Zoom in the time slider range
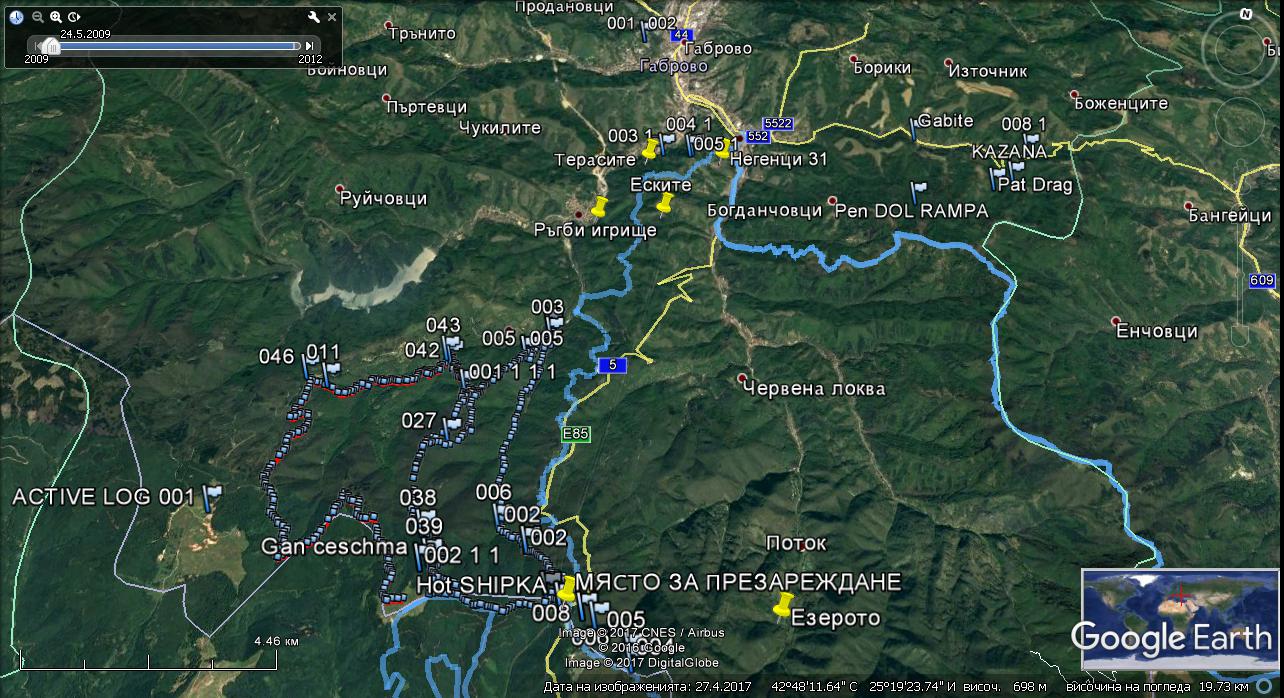This screenshot has width=1284, height=698. [56, 17]
